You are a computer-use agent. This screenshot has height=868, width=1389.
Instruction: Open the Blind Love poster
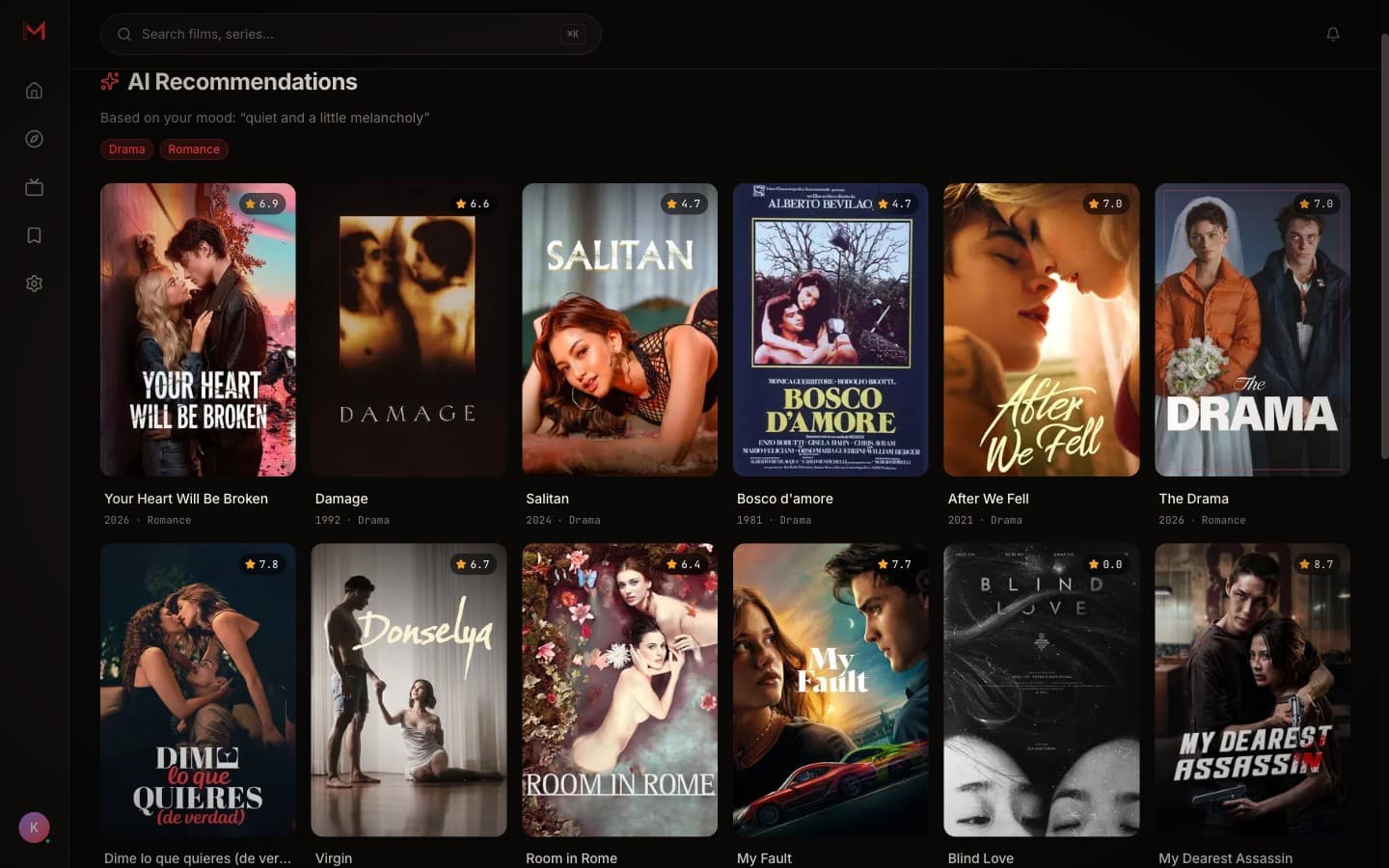[x=1042, y=690]
